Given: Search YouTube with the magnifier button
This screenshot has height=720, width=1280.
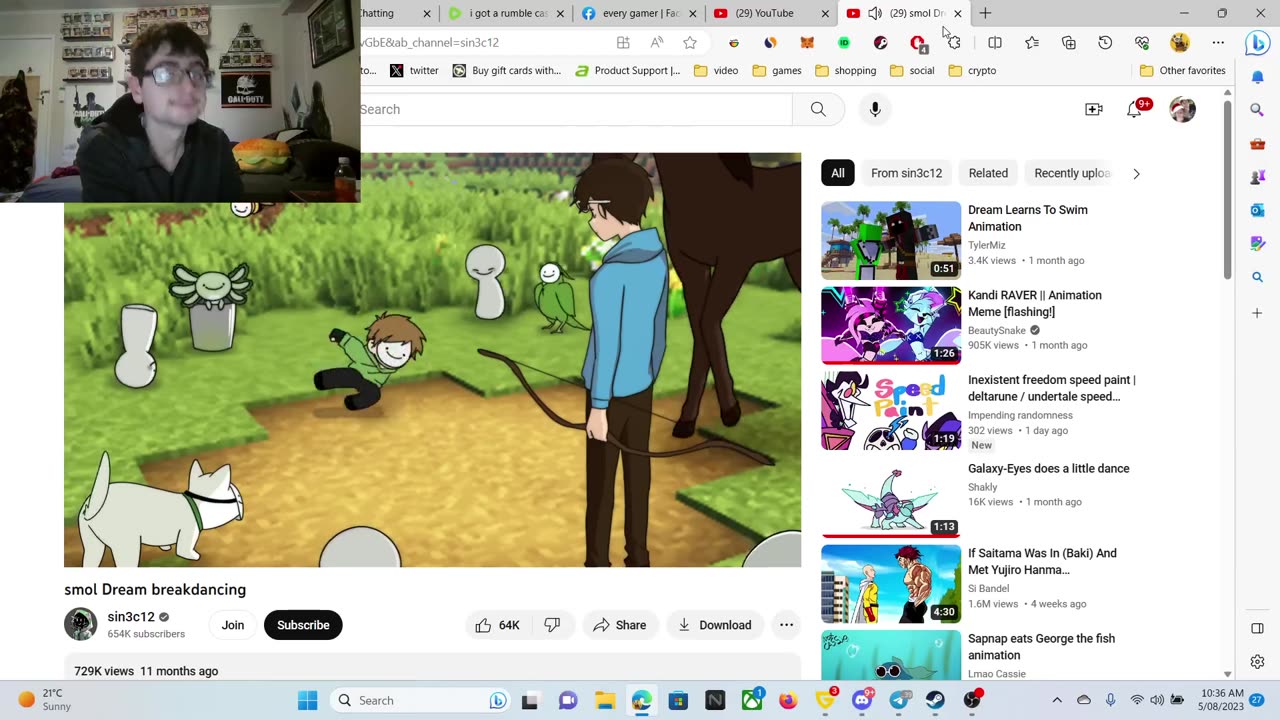Looking at the screenshot, I should (x=818, y=109).
